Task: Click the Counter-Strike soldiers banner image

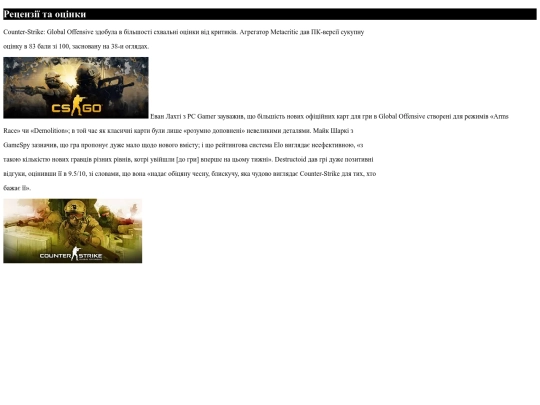Action: pos(73,231)
